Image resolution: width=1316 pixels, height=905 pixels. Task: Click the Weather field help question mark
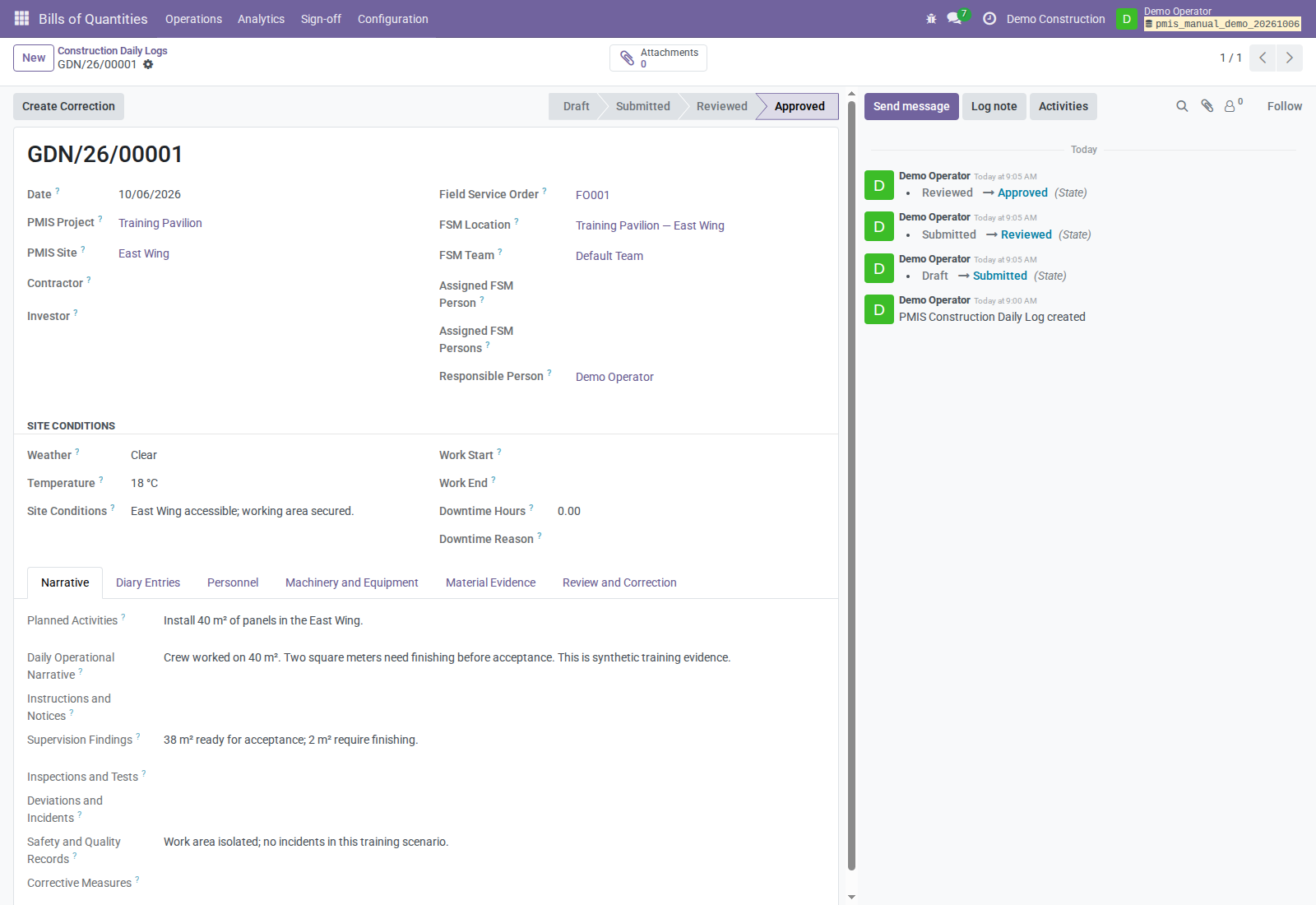coord(77,452)
